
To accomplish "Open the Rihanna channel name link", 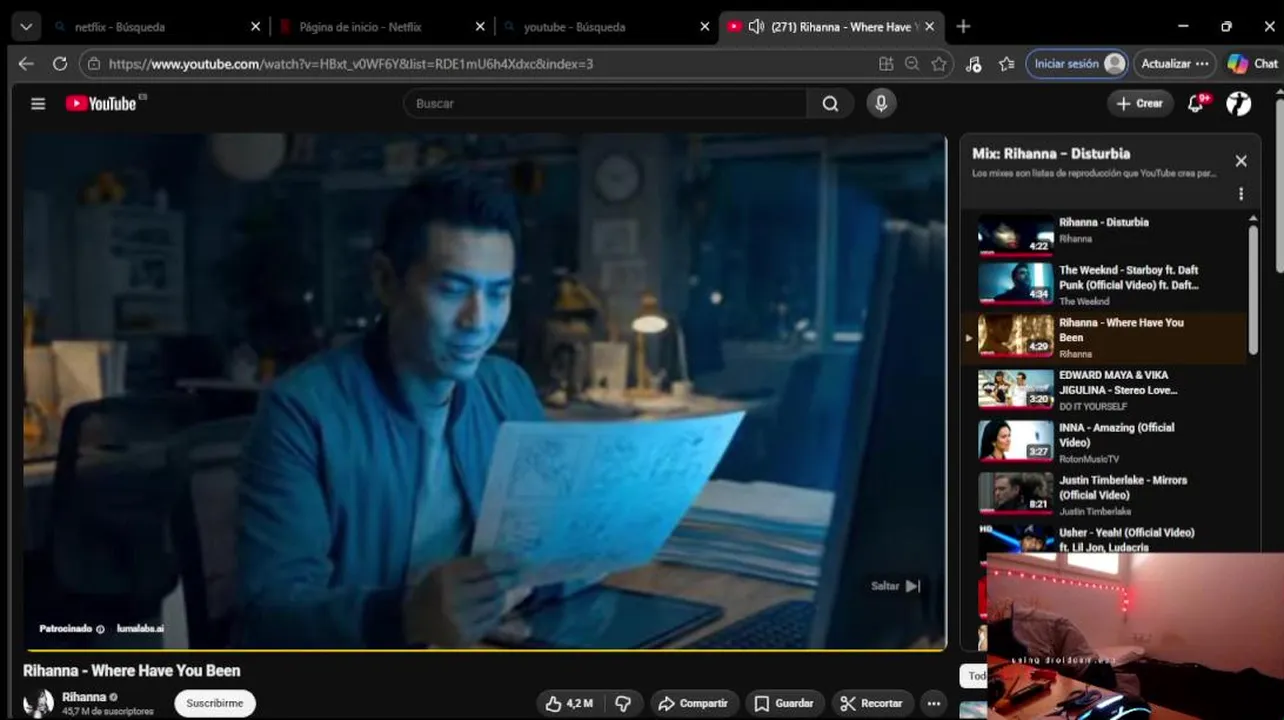I will click(x=84, y=697).
